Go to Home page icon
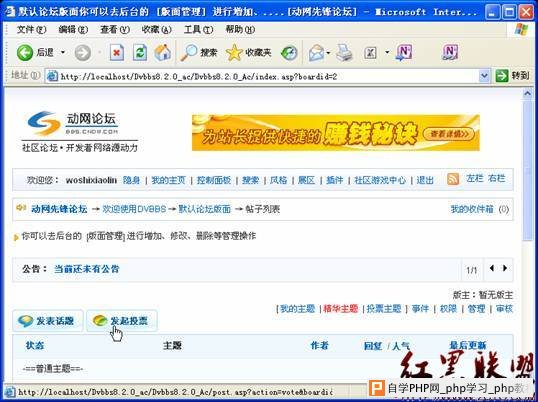The height and width of the screenshot is (402, 538). pos(163,53)
